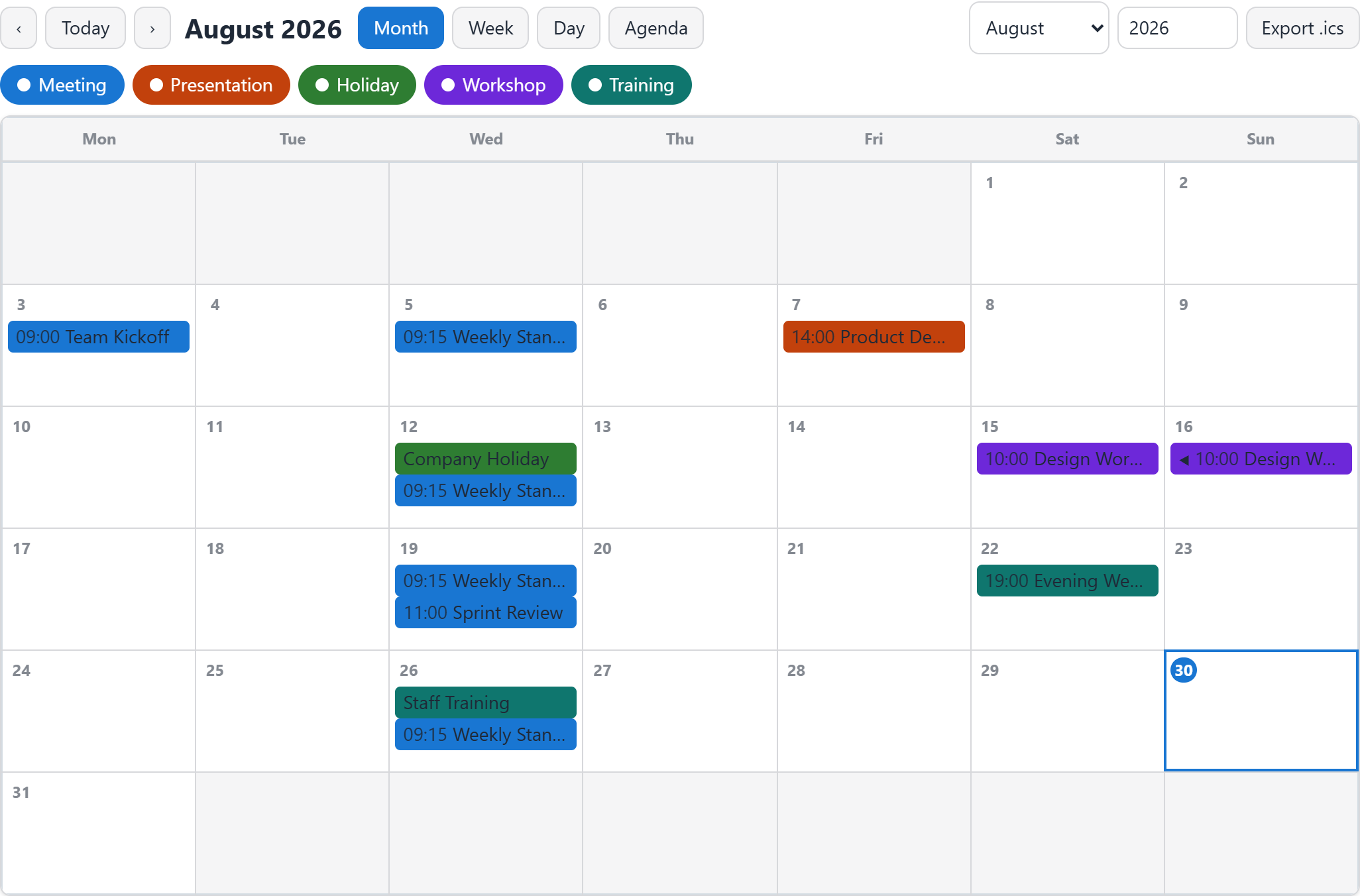Switch to Agenda view
The height and width of the screenshot is (896, 1360).
point(656,28)
